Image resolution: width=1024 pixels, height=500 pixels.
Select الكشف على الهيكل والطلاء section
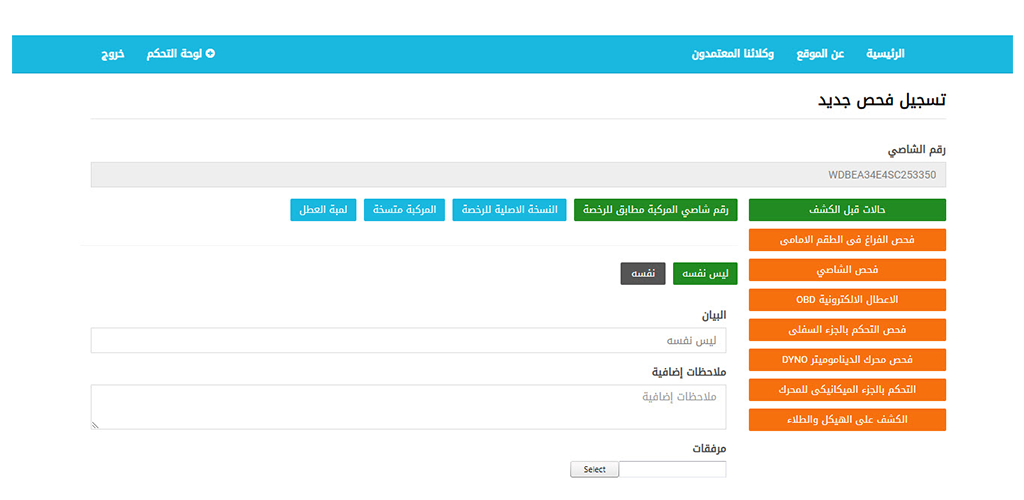pos(847,420)
